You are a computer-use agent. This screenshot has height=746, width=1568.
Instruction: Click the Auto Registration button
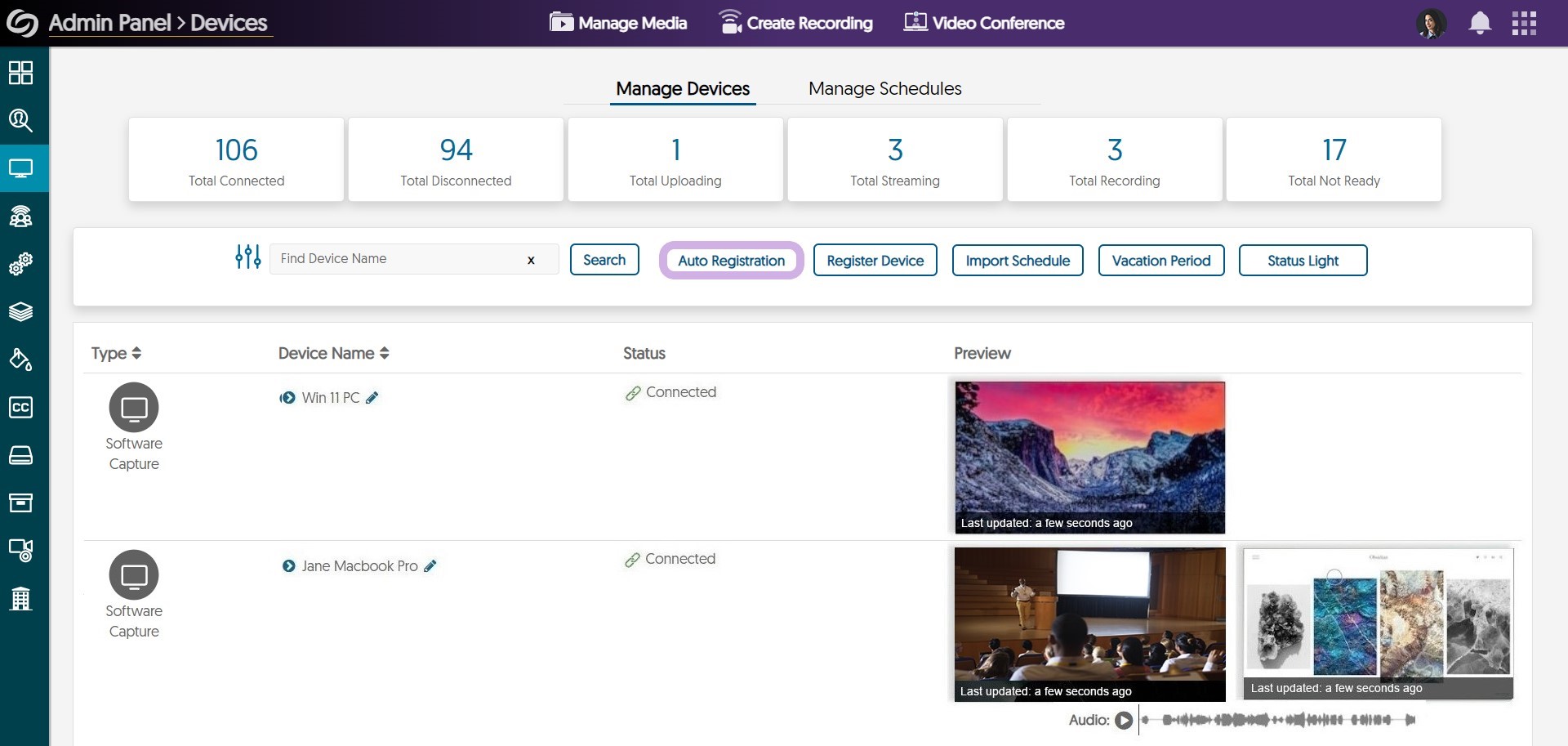coord(731,261)
